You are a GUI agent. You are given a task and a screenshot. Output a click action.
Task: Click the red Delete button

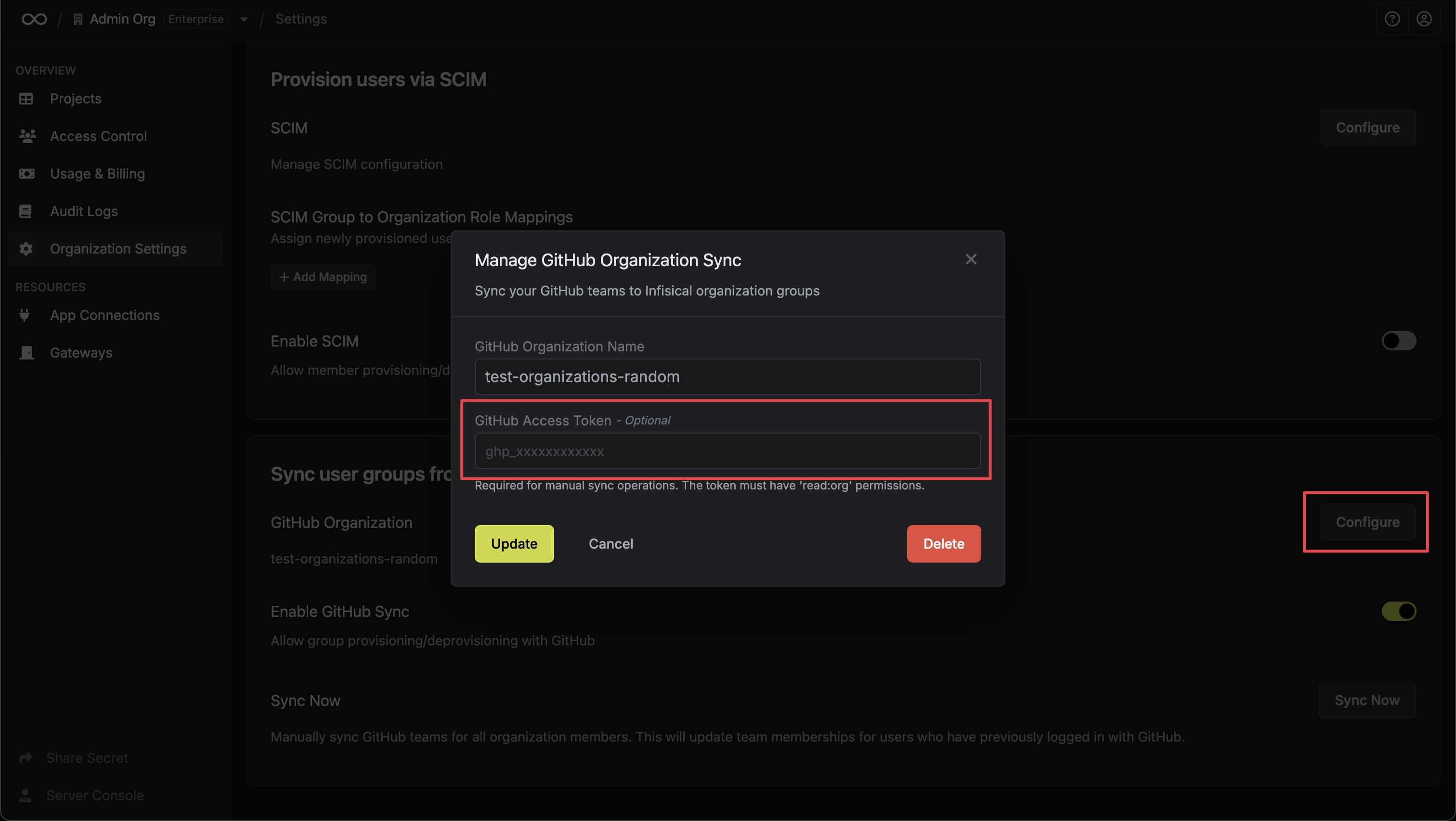point(943,544)
